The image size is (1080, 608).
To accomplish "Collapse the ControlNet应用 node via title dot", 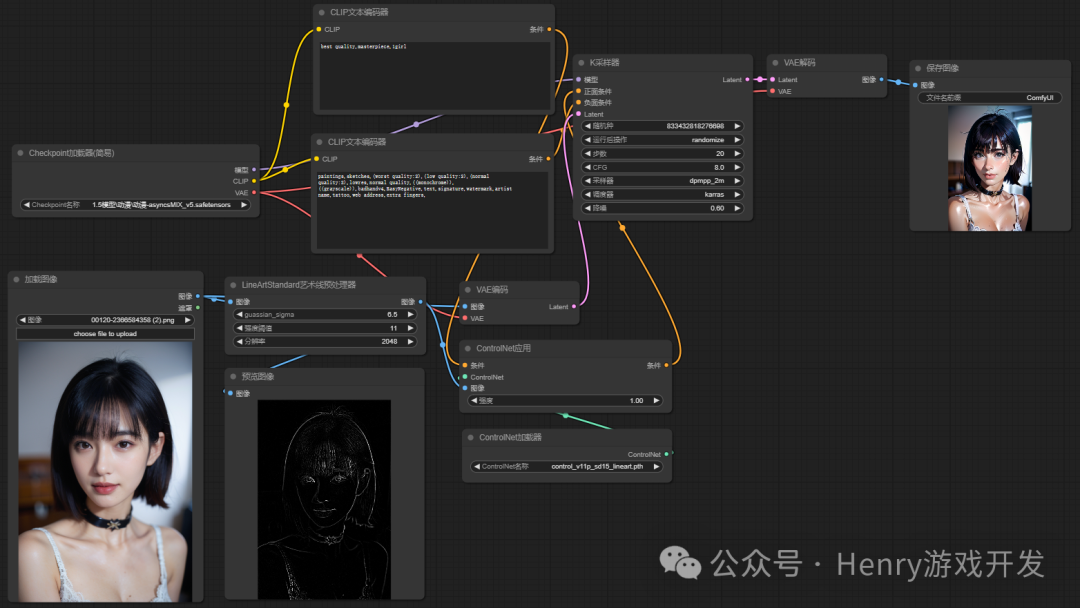I will (468, 348).
